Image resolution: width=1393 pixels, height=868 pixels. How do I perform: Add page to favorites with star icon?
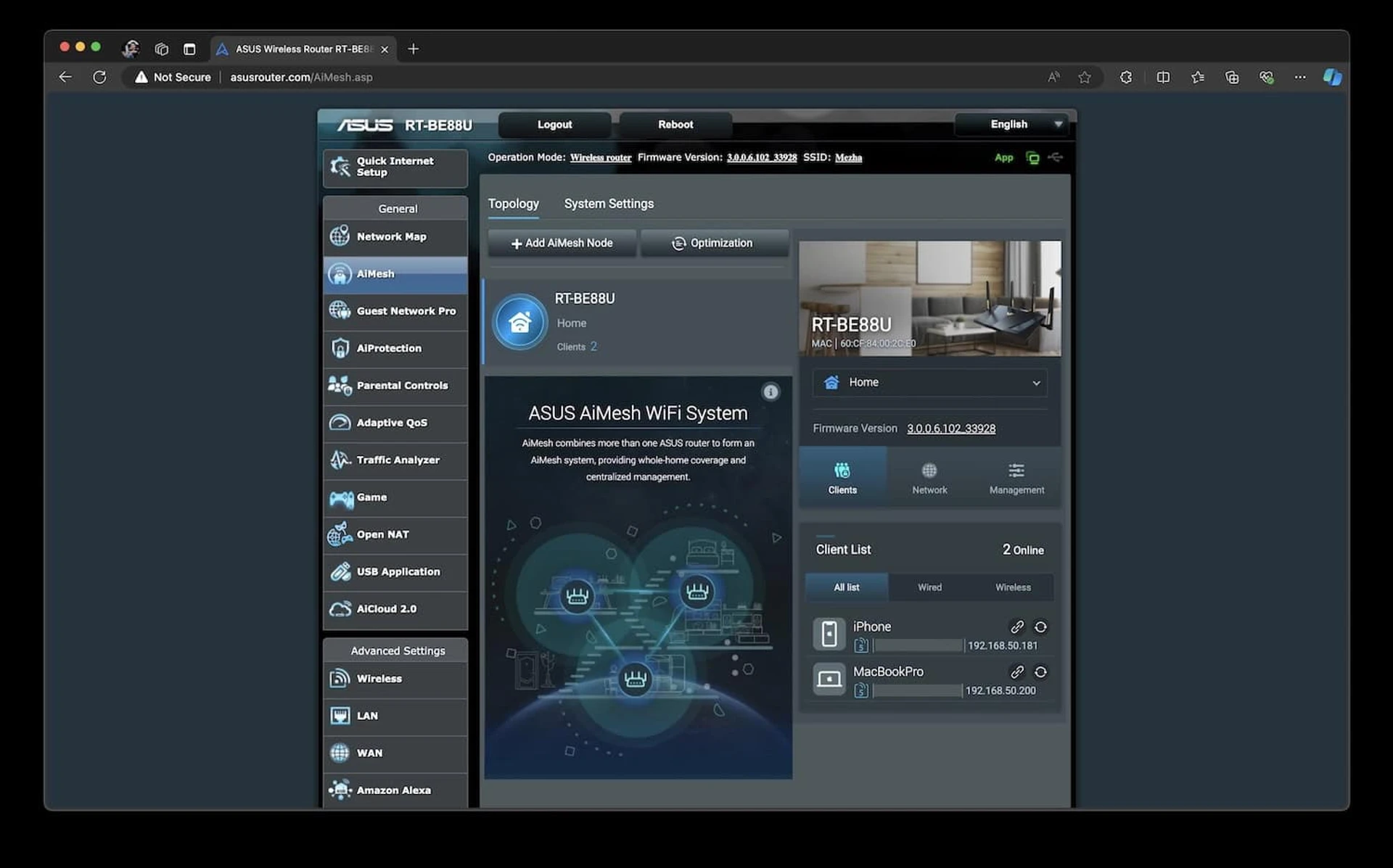pyautogui.click(x=1084, y=78)
